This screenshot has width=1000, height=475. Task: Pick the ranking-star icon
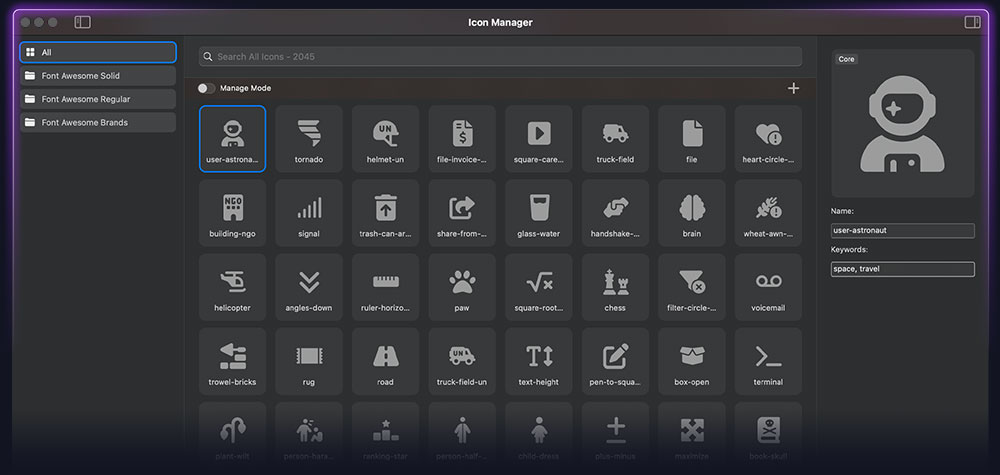[385, 435]
